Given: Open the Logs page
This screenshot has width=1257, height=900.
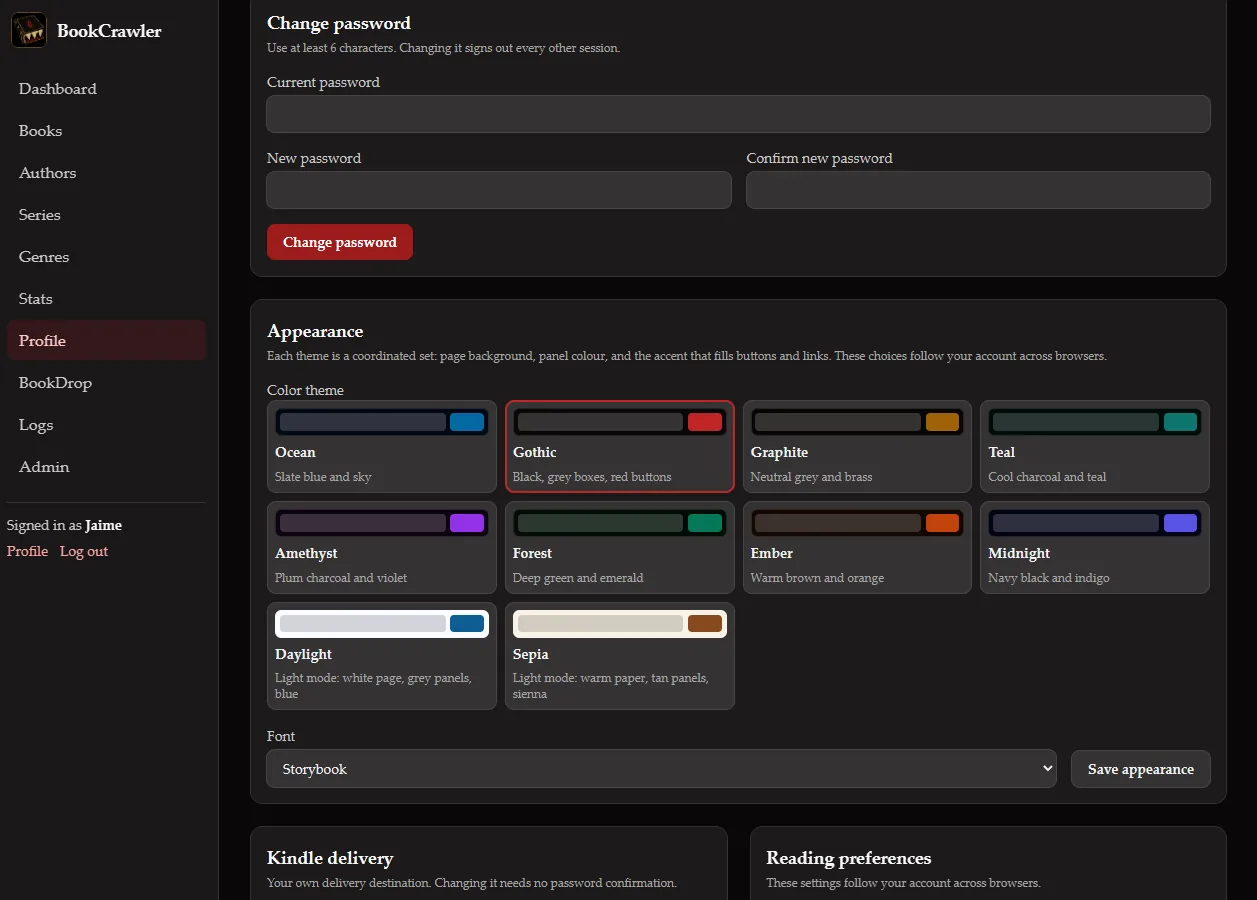Looking at the screenshot, I should [106, 425].
